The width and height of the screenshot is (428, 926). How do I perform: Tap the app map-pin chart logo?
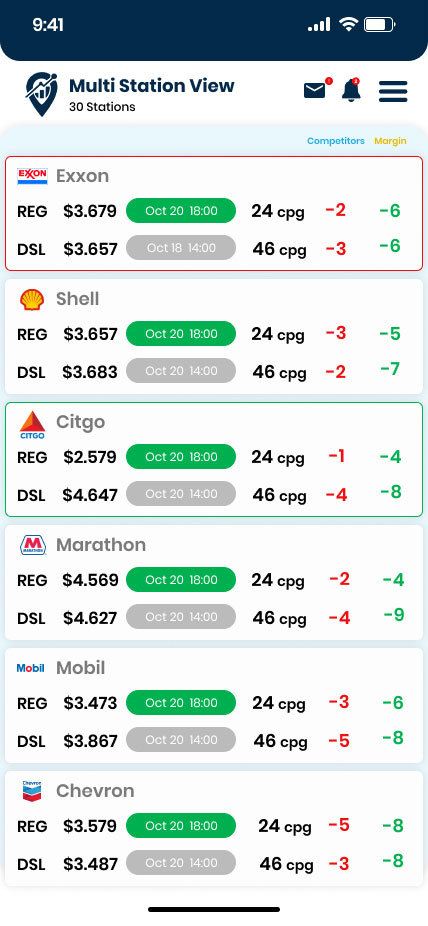pyautogui.click(x=41, y=94)
